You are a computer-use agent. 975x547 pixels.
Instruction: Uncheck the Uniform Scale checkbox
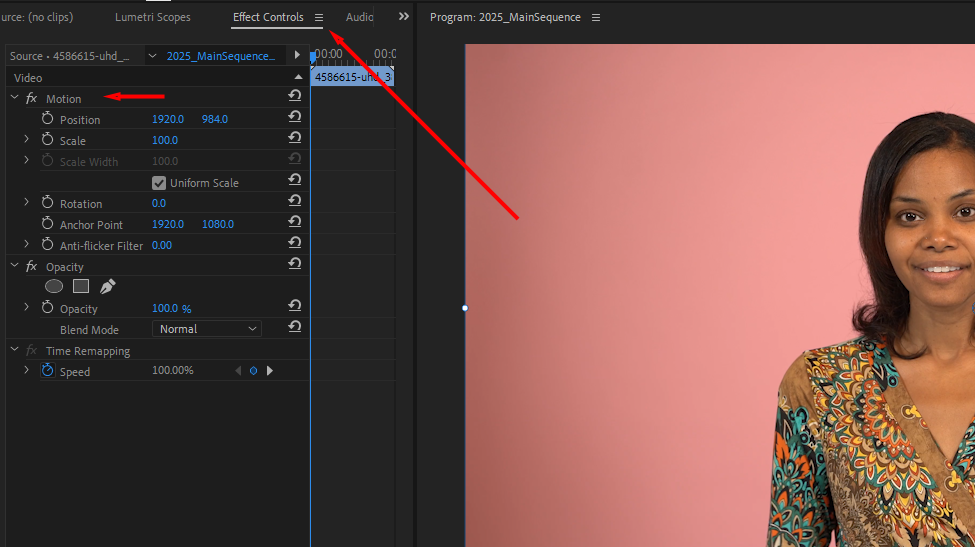click(x=159, y=183)
